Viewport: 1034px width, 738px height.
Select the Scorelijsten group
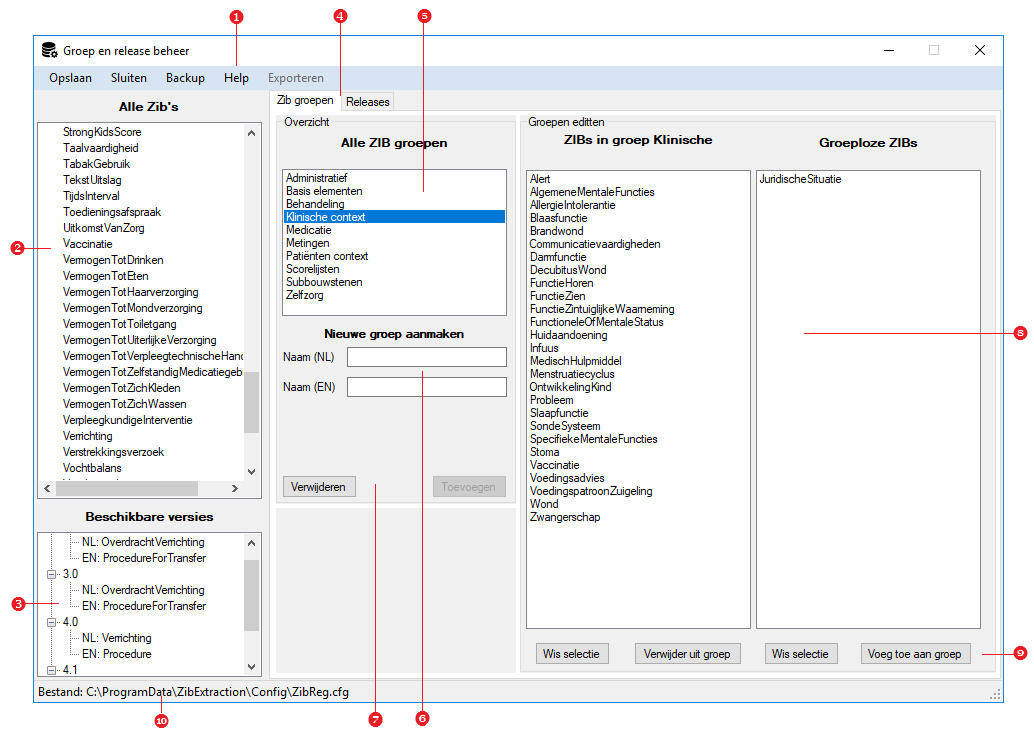[394, 269]
